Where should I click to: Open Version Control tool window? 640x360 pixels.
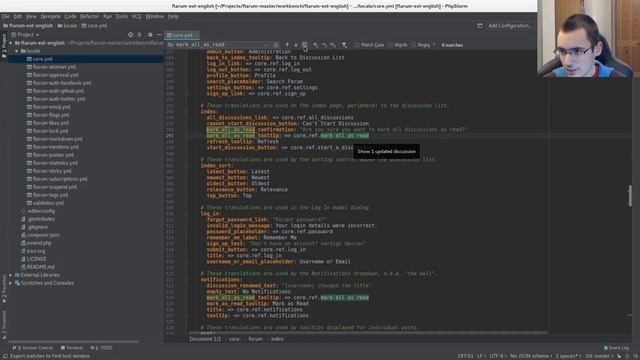(x=33, y=348)
